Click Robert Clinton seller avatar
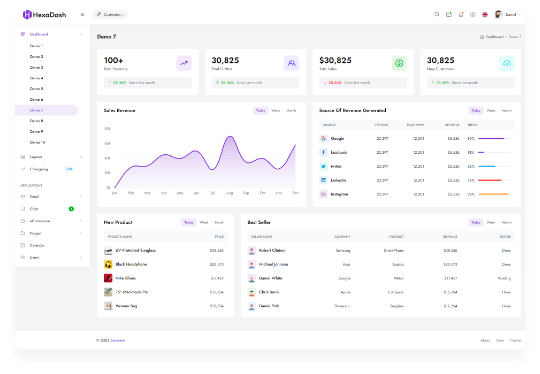The height and width of the screenshot is (374, 540). (x=252, y=250)
